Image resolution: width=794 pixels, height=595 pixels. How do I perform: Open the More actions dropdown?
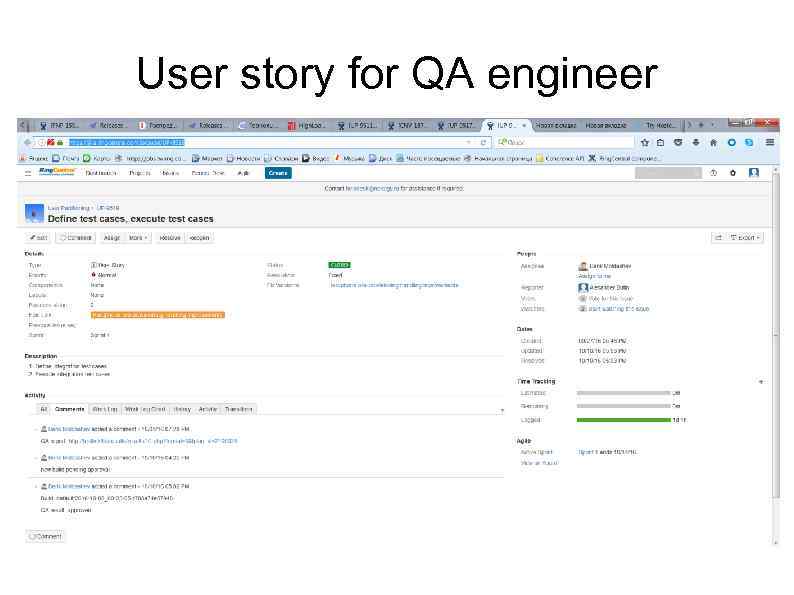tap(137, 238)
